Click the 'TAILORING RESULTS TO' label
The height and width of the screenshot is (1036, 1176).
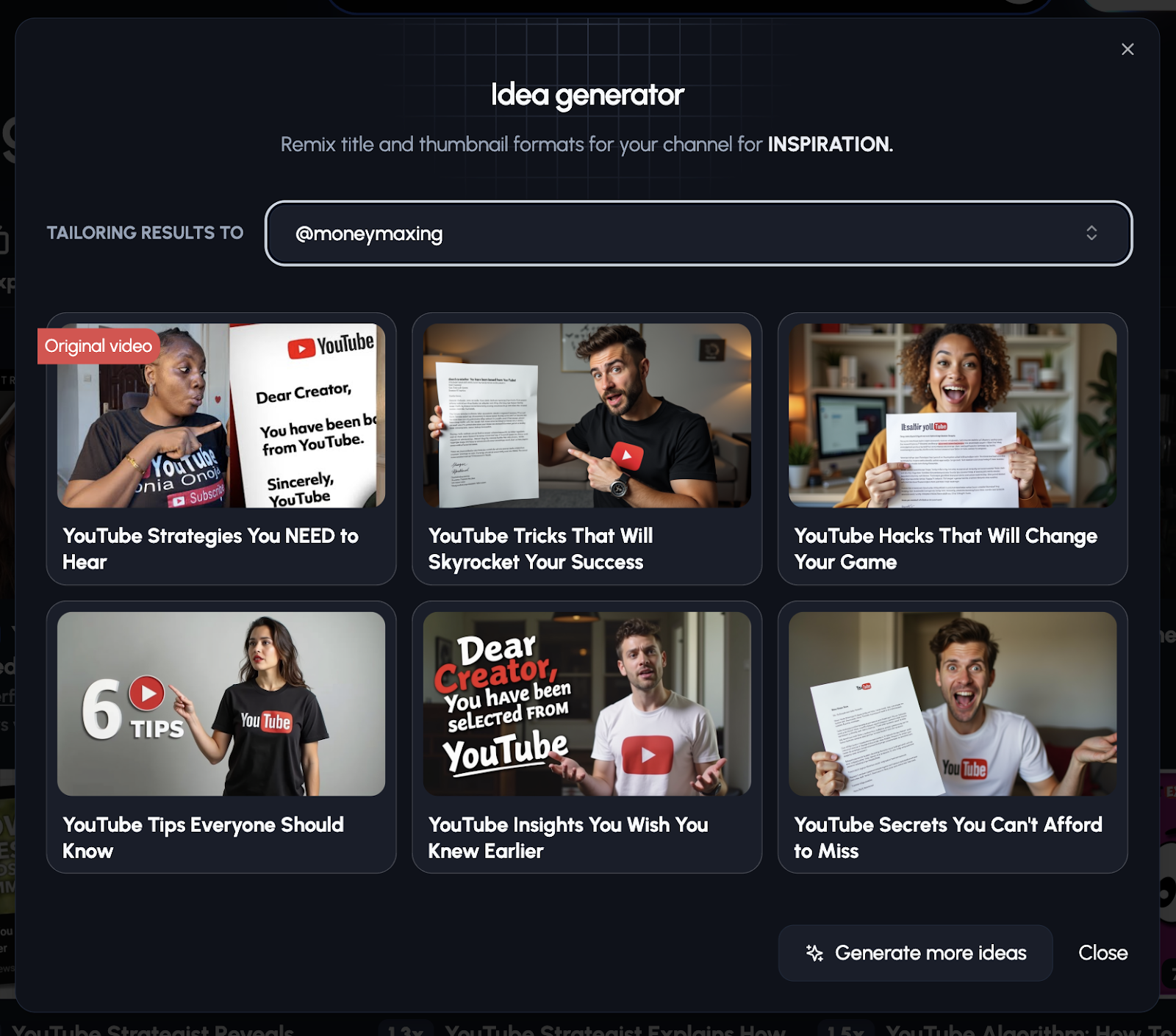coord(145,233)
